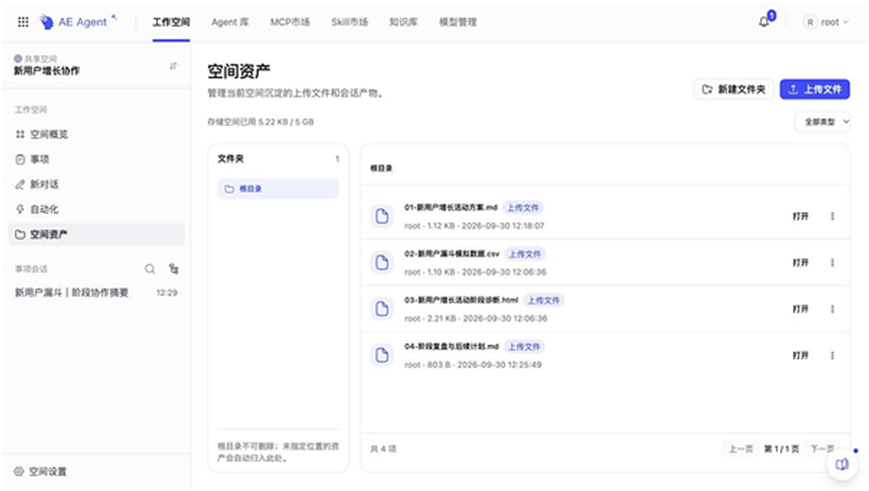
Task: Click the root user avatar
Action: pos(810,22)
